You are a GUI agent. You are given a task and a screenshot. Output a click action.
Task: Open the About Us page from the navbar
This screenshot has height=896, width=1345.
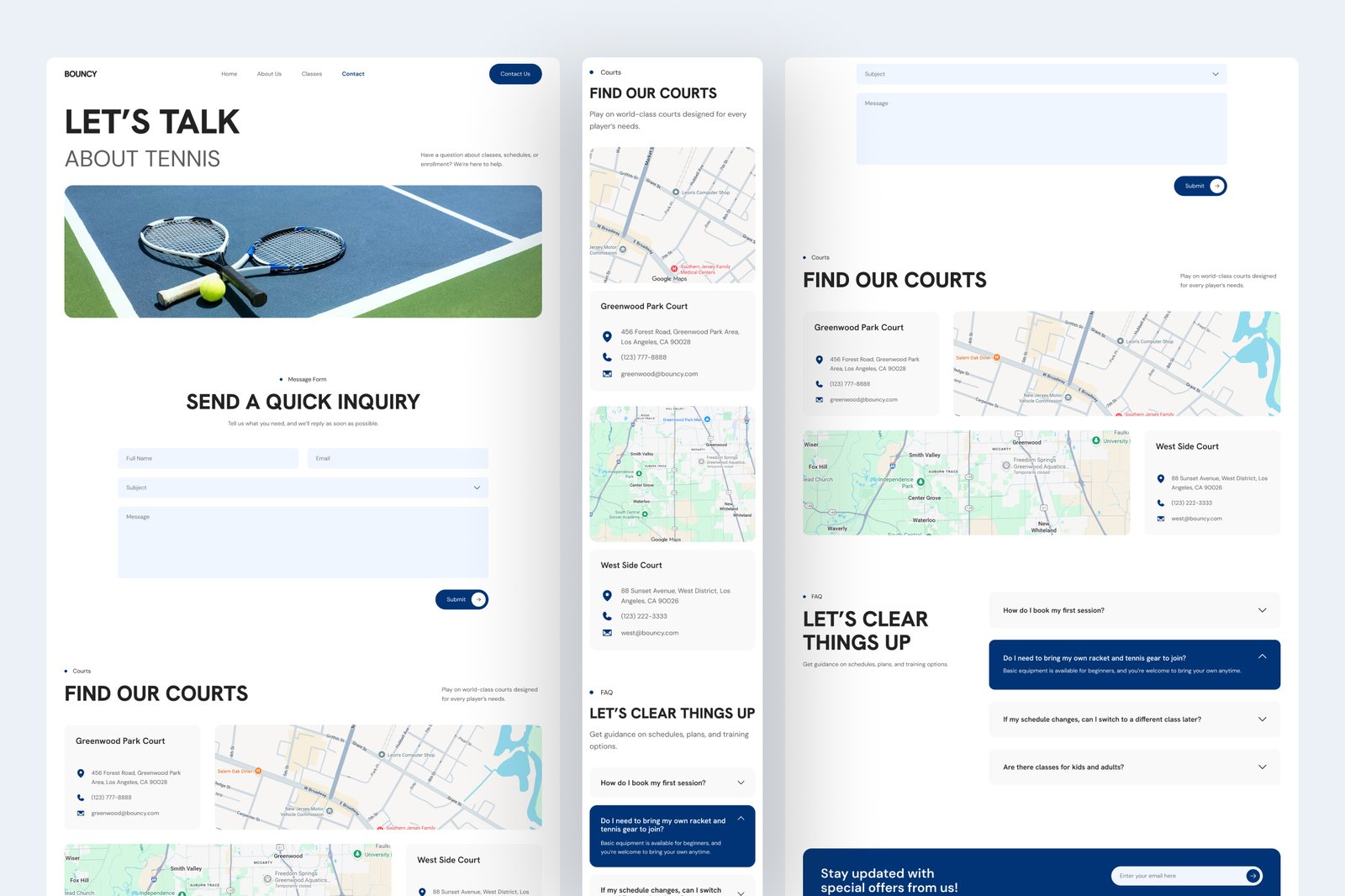[269, 73]
